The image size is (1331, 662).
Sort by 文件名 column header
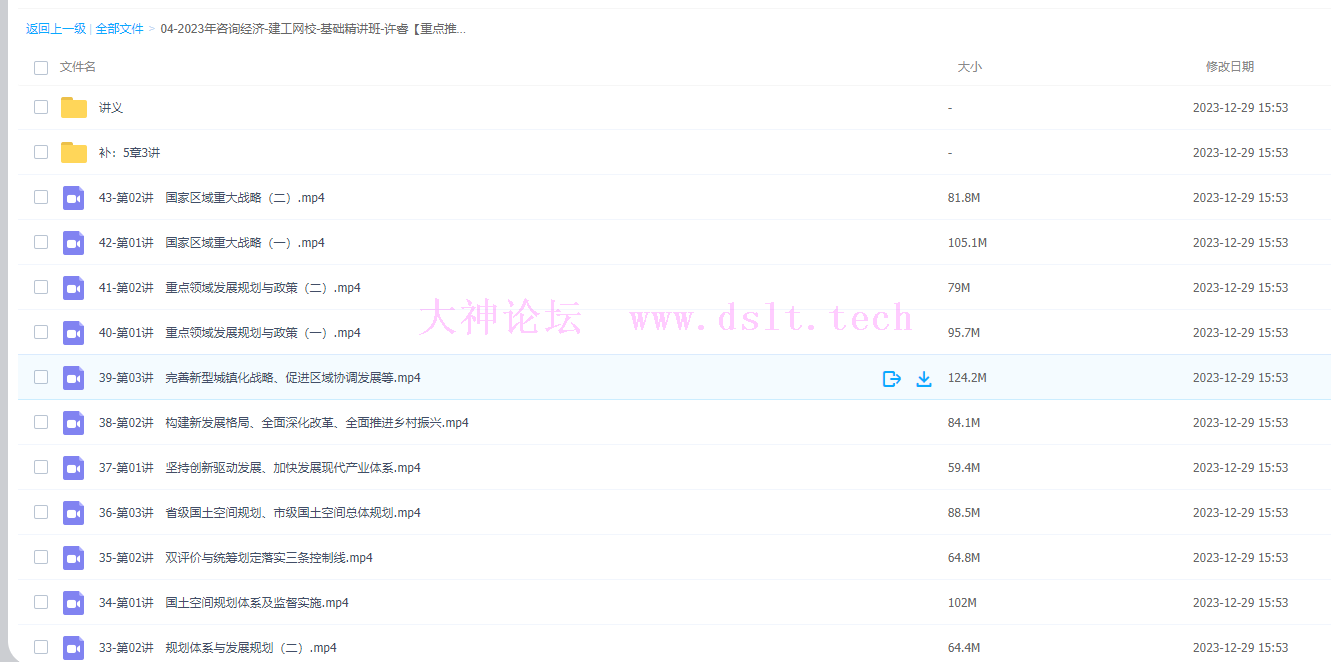(78, 67)
